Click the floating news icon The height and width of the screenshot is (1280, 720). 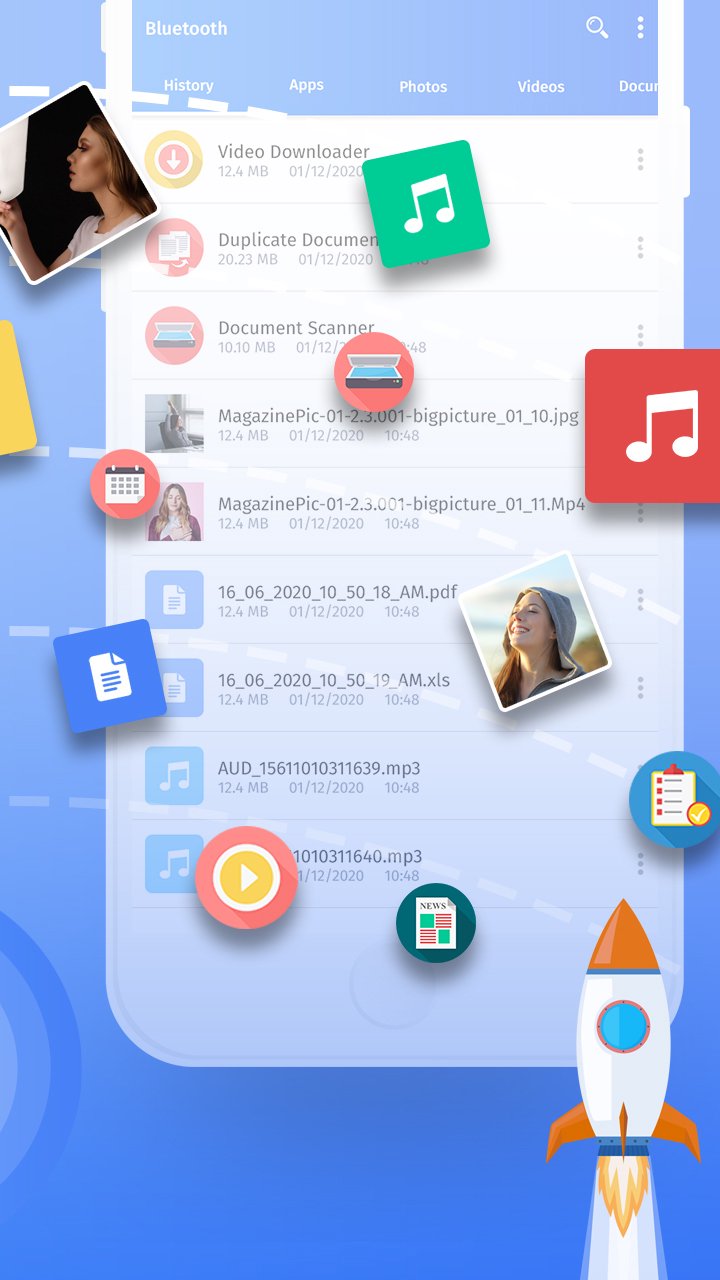click(435, 923)
